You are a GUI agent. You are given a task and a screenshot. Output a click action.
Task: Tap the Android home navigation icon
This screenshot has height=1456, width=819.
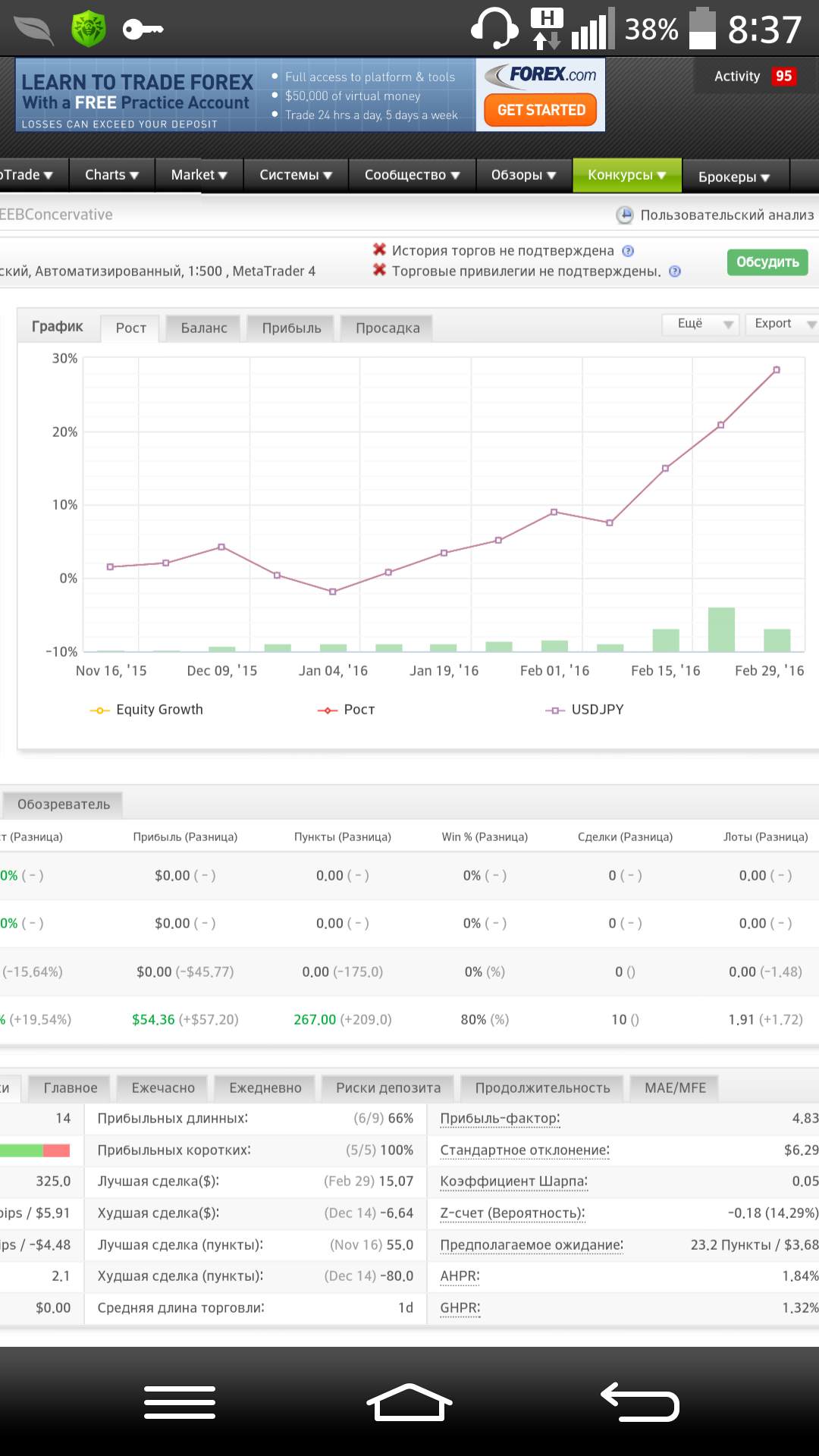(409, 1402)
